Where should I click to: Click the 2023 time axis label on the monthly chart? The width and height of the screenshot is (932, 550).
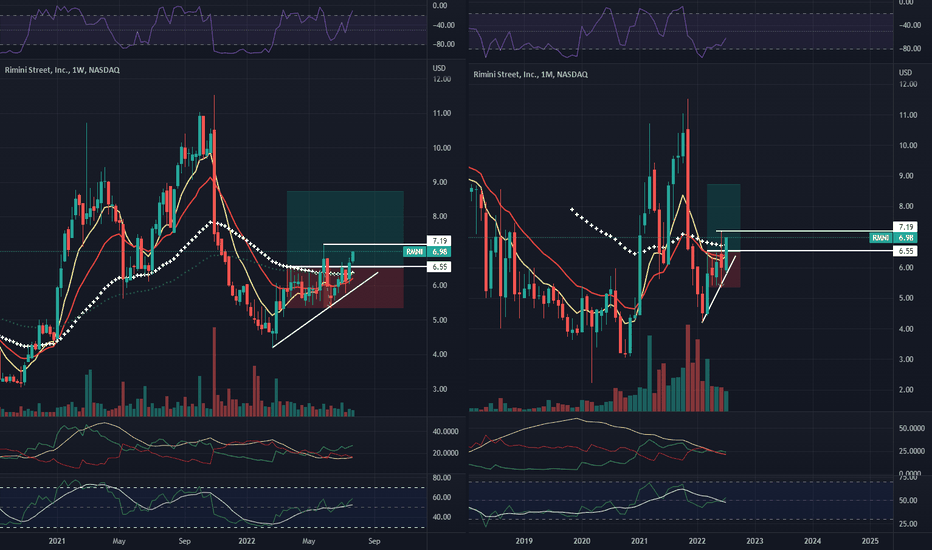754,541
